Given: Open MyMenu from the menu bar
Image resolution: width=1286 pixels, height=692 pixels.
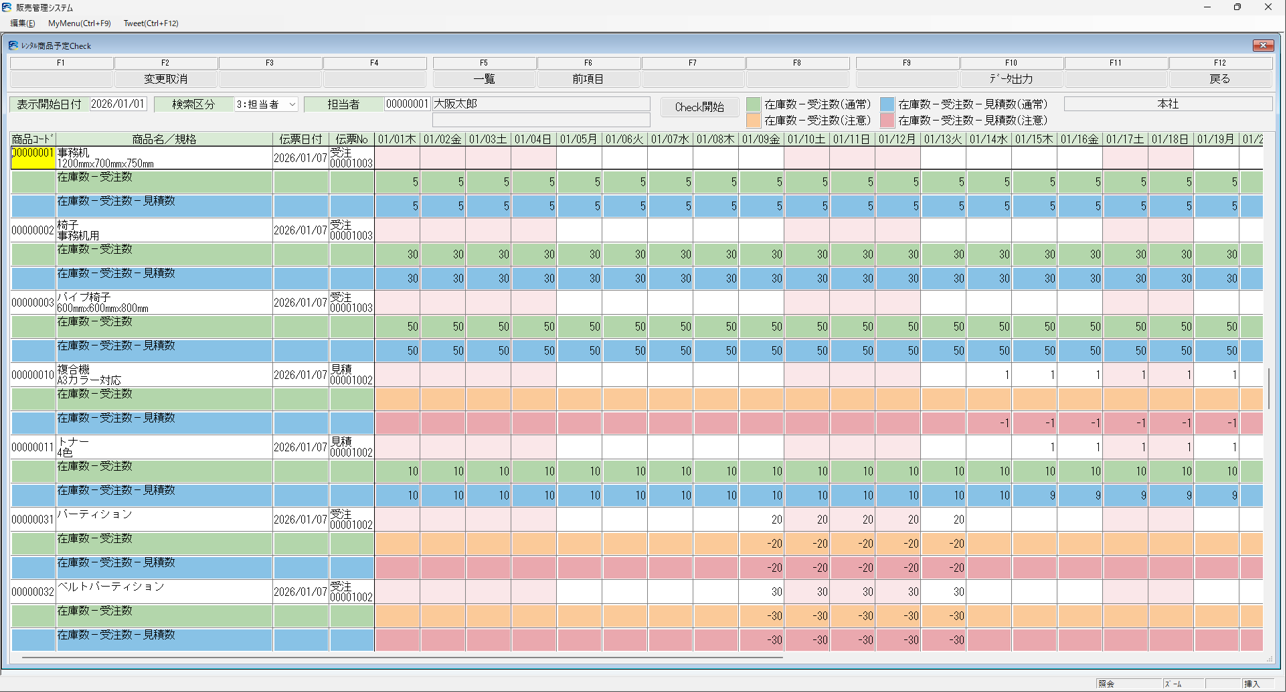Looking at the screenshot, I should [x=79, y=23].
